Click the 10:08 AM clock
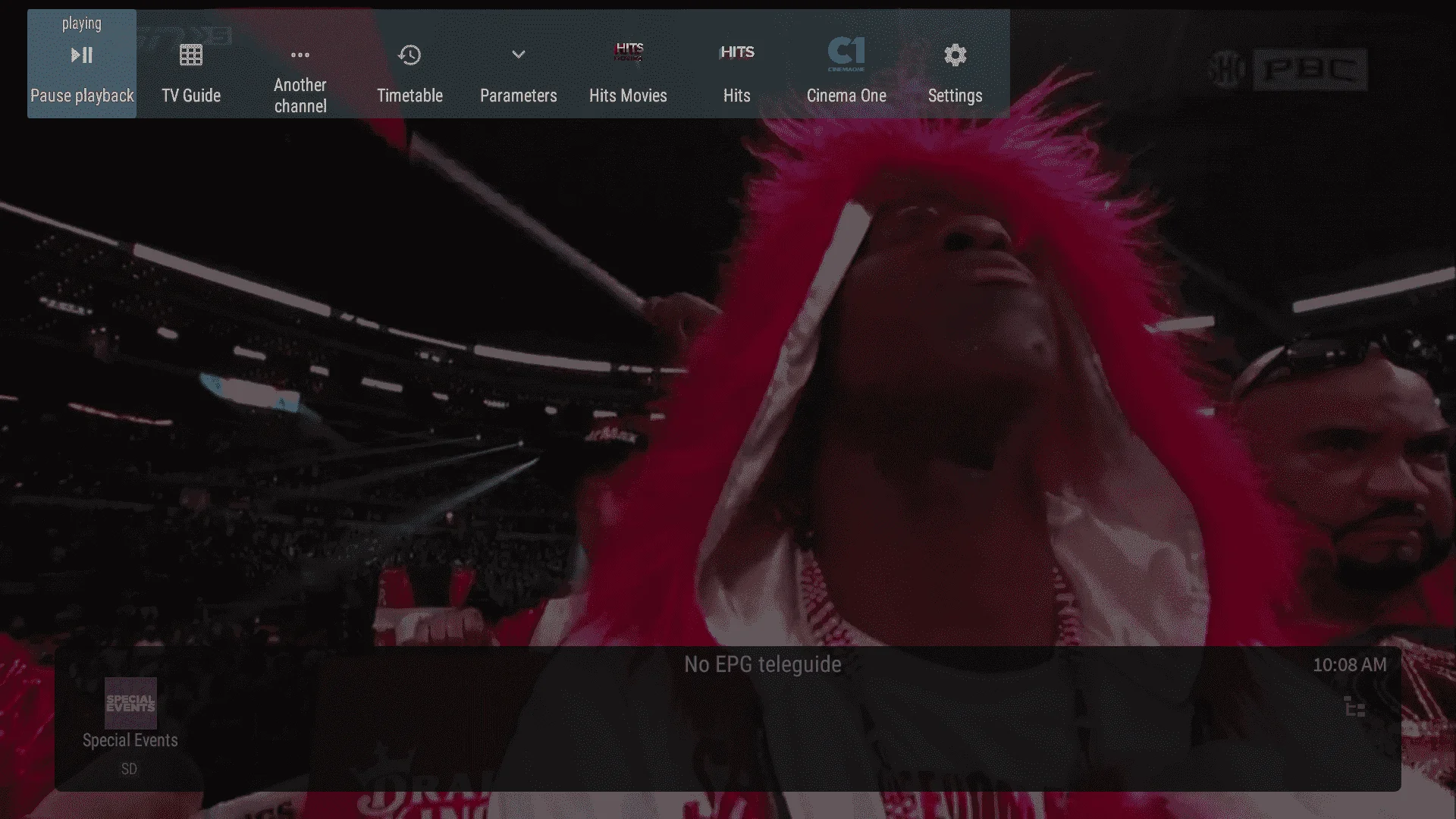 click(x=1350, y=665)
